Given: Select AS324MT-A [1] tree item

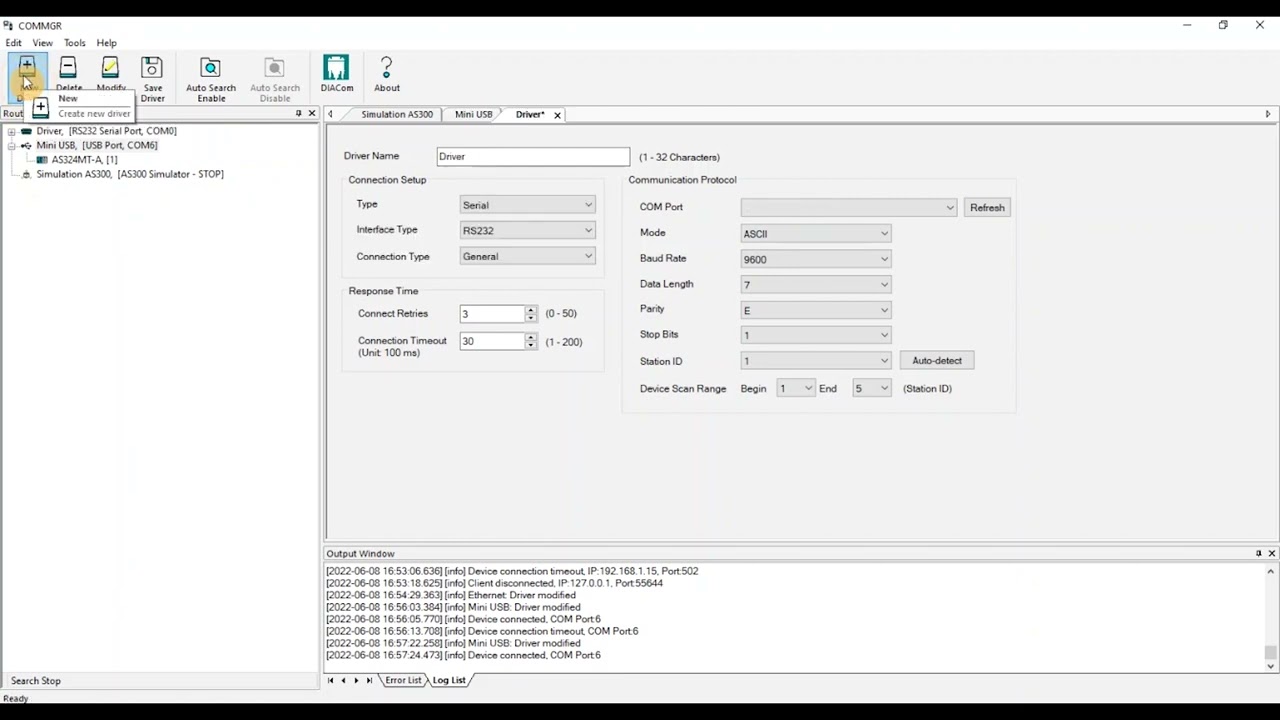Looking at the screenshot, I should tap(84, 160).
